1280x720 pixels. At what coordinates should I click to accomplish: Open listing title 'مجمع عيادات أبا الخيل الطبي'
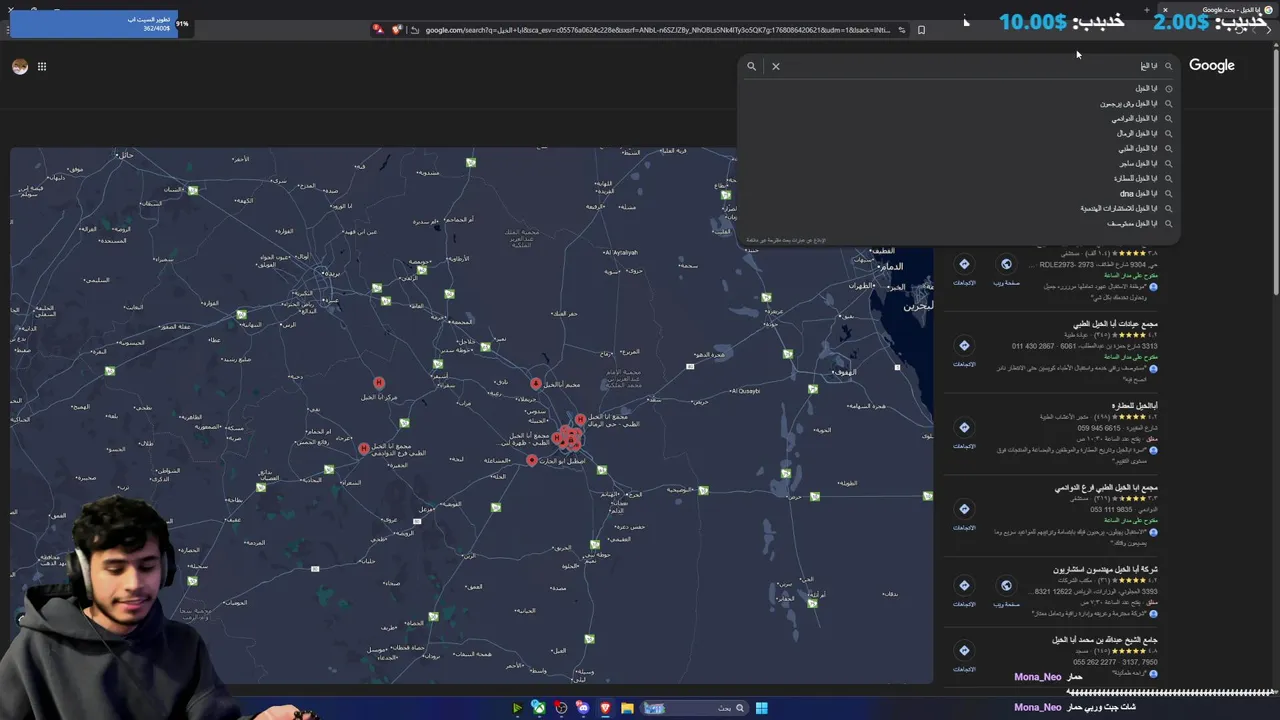point(1116,324)
